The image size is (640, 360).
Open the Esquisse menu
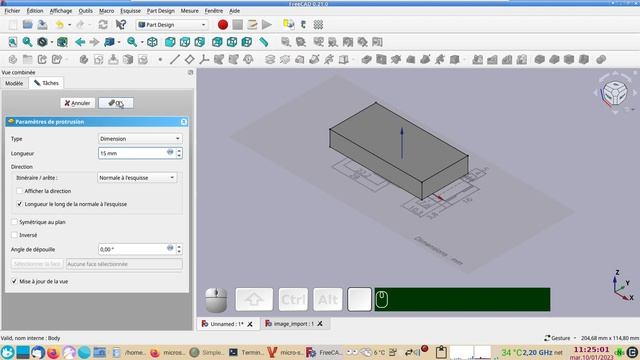[x=130, y=11]
